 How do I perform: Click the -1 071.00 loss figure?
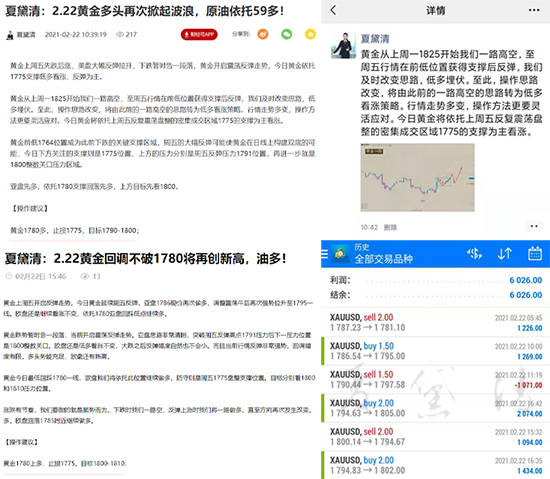[528, 385]
